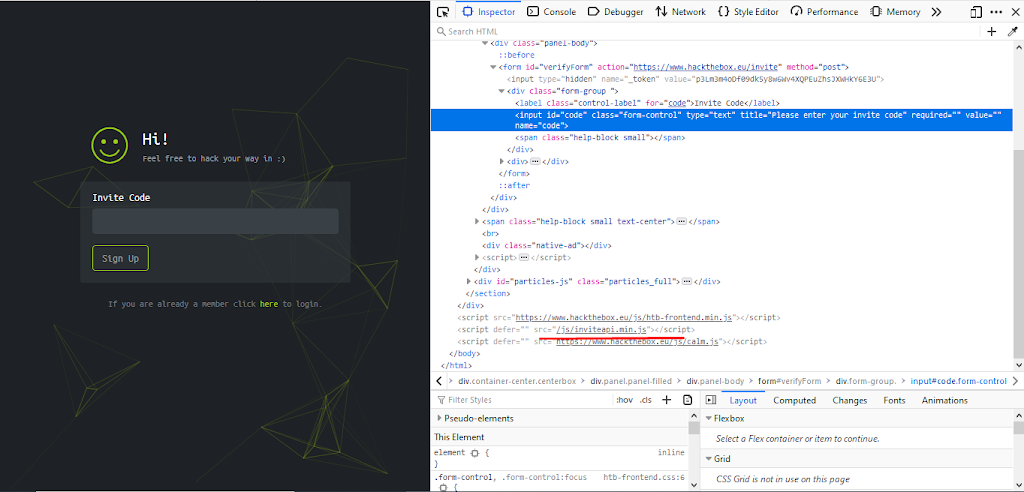
Task: Expand the div#particles-js node
Action: [469, 282]
